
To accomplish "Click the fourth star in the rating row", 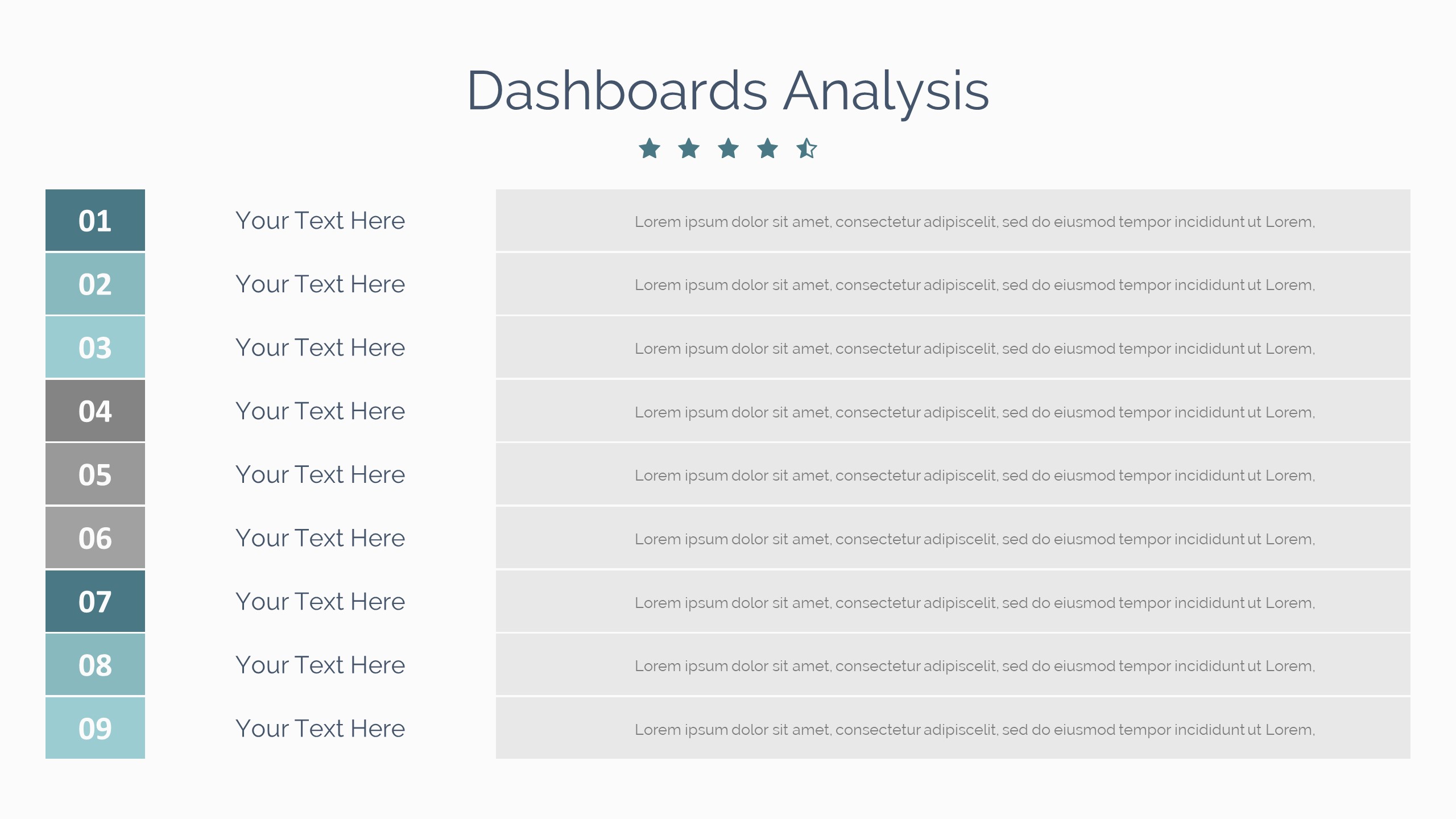I will (x=767, y=149).
